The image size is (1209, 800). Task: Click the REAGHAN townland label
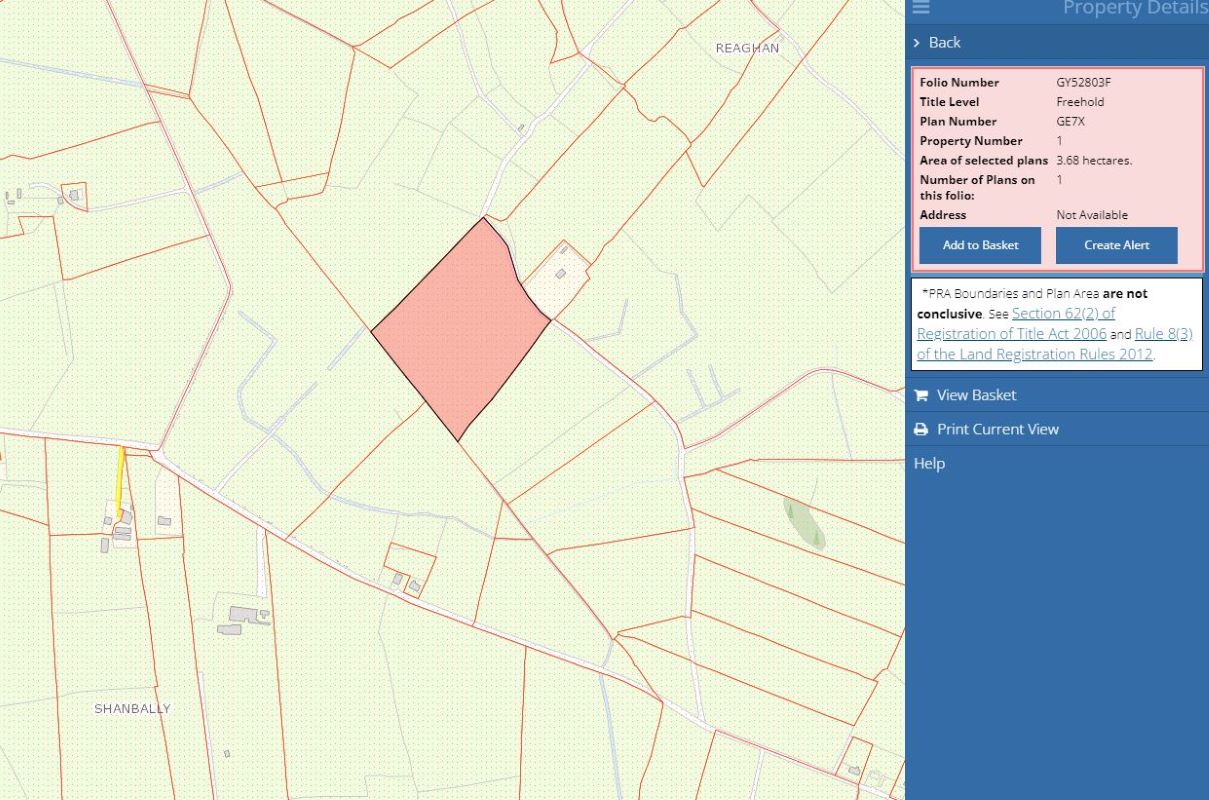click(747, 48)
